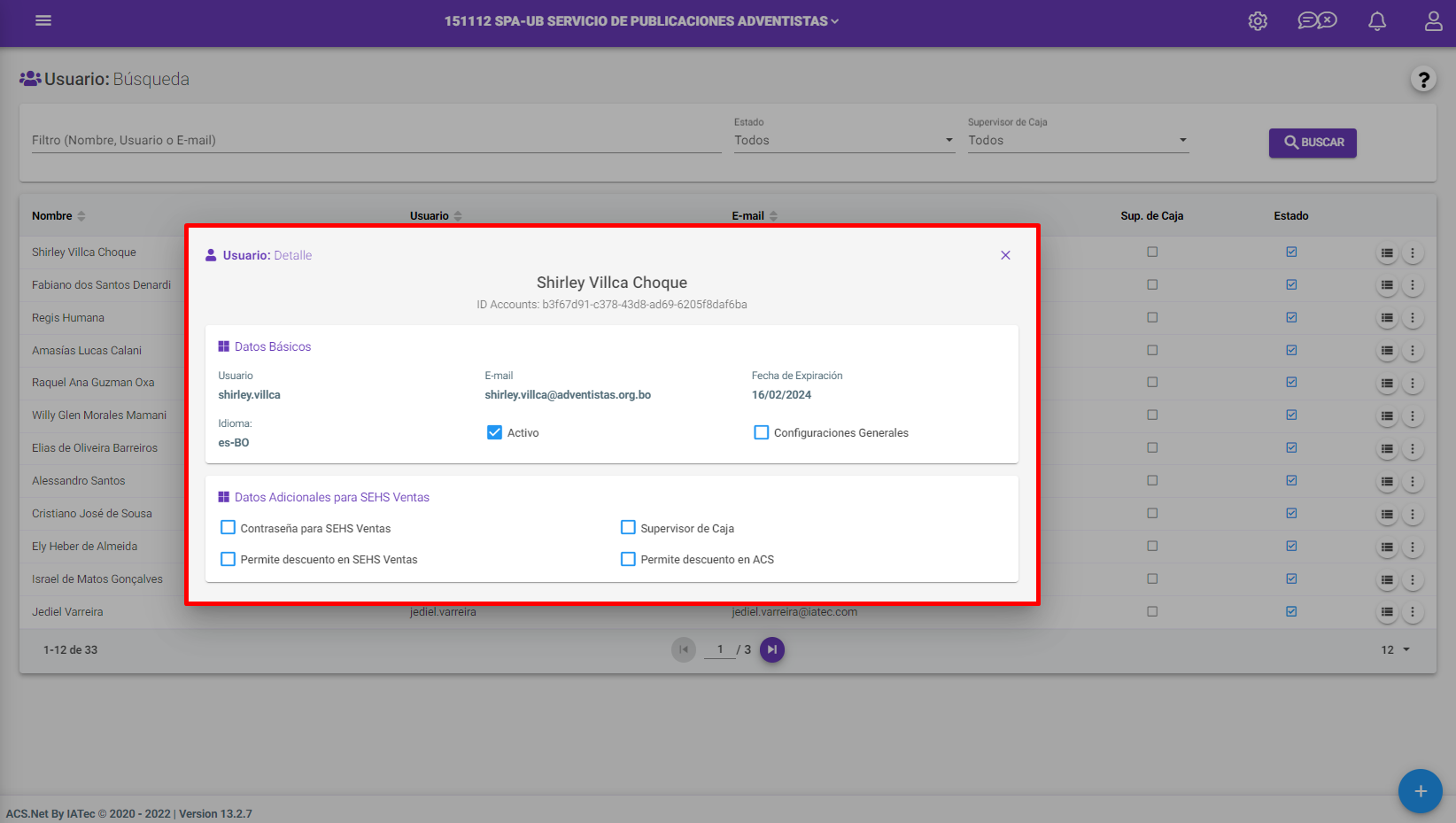Viewport: 1456px width, 823px height.
Task: Toggle the Activo checkbox
Action: pyautogui.click(x=494, y=432)
